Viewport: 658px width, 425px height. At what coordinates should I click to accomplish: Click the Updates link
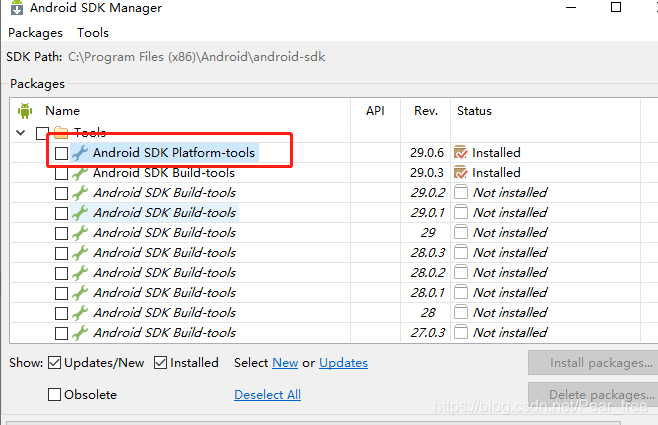tap(343, 362)
